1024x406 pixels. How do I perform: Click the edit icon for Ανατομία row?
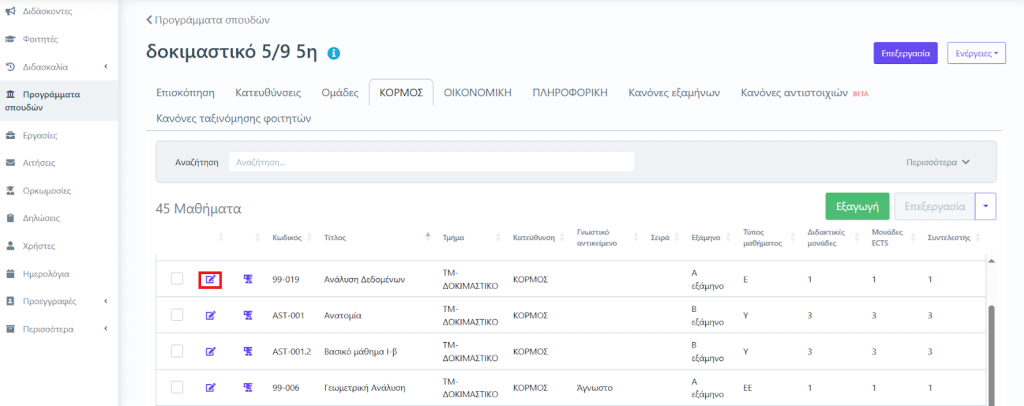point(210,315)
